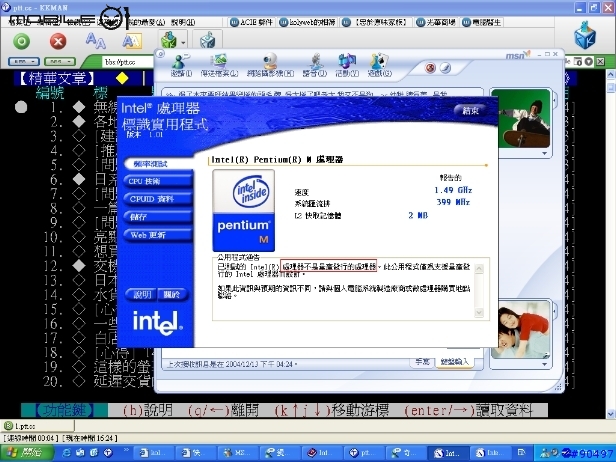Click the KKMAN scroll up arrow
This screenshot has height=462, width=616.
611,73
